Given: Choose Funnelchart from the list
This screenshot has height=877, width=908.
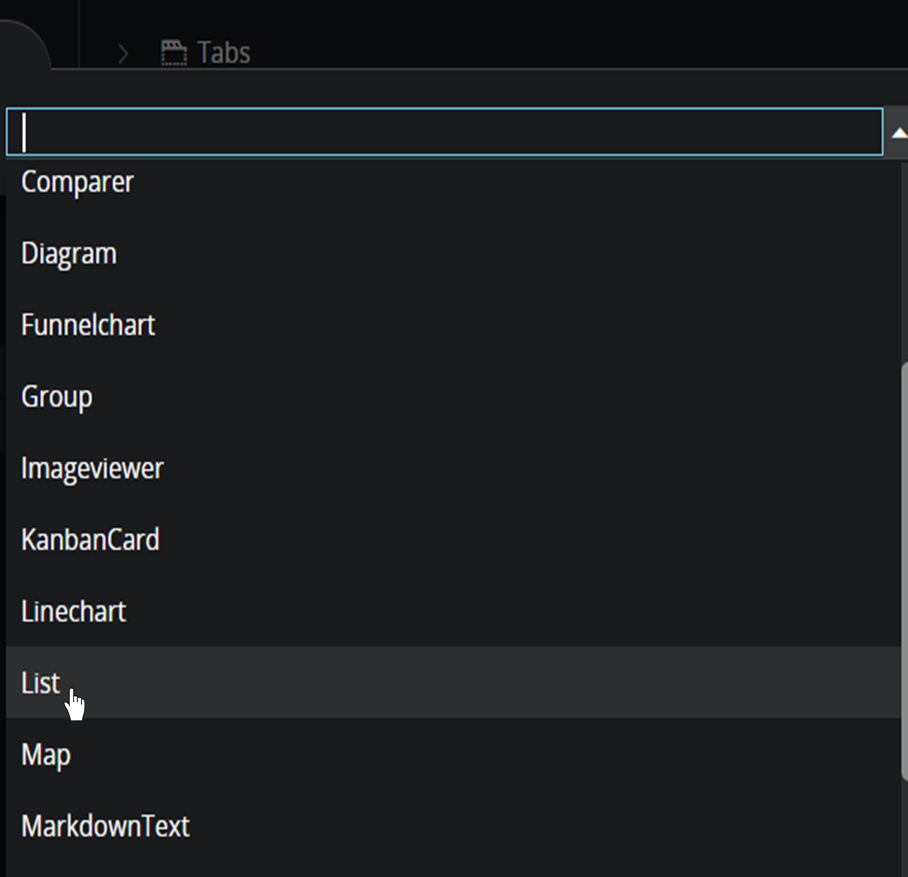Looking at the screenshot, I should [87, 325].
